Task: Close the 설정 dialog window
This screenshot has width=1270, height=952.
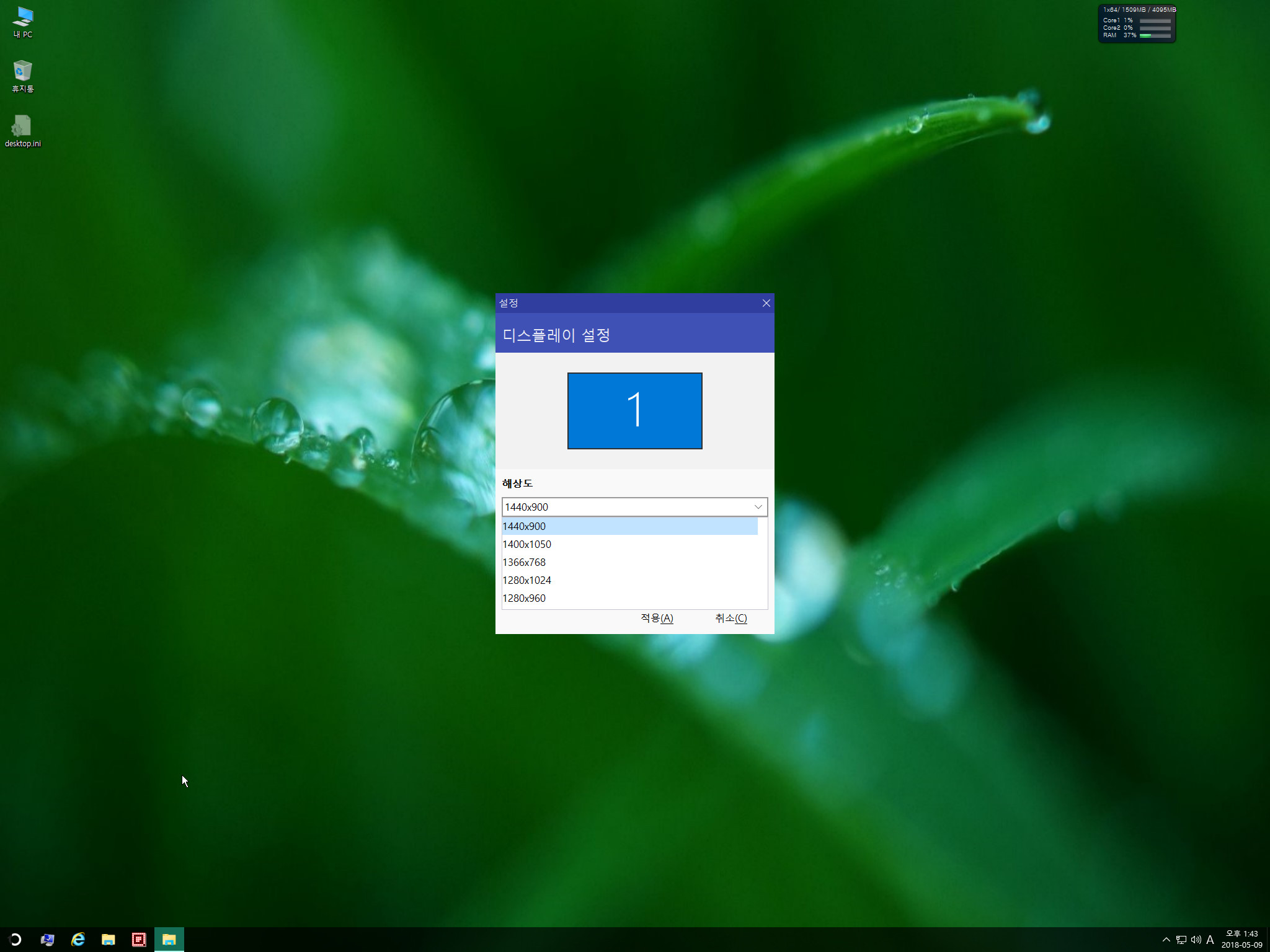Action: tap(766, 303)
